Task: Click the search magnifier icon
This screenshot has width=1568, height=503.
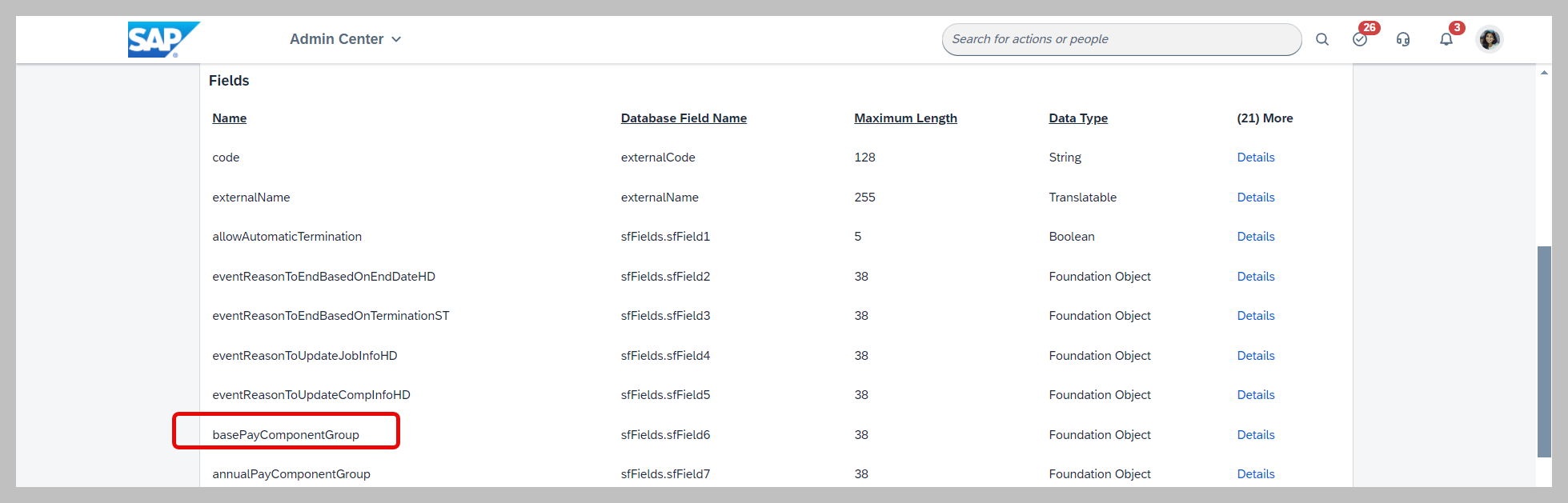Action: [1322, 39]
